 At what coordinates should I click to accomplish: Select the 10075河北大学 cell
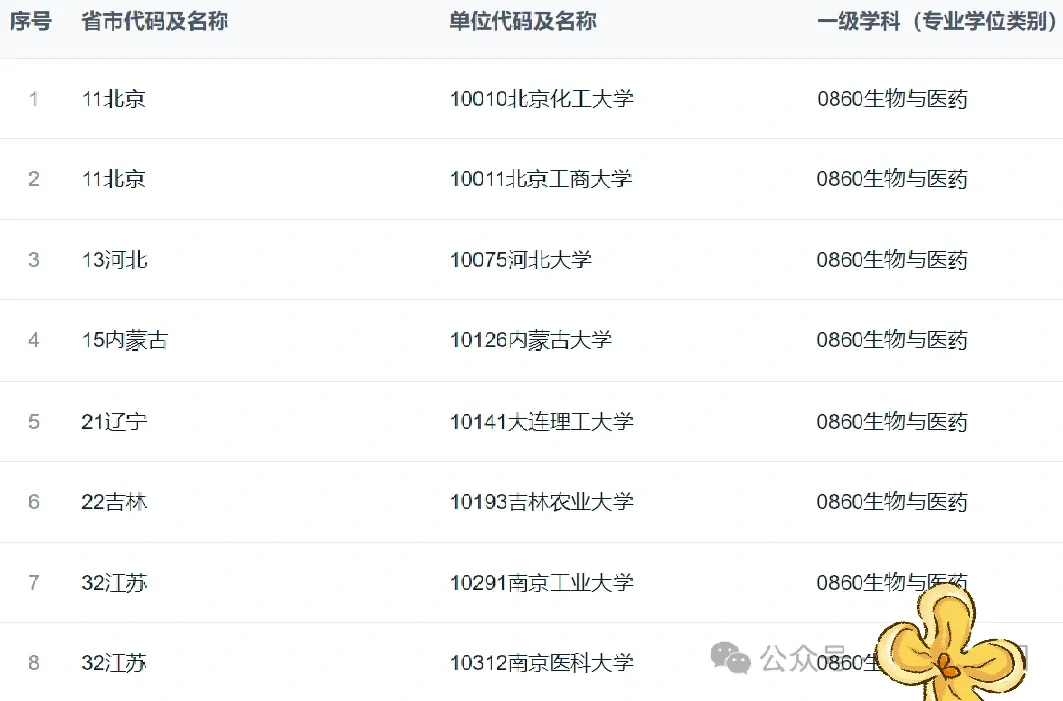click(x=521, y=260)
